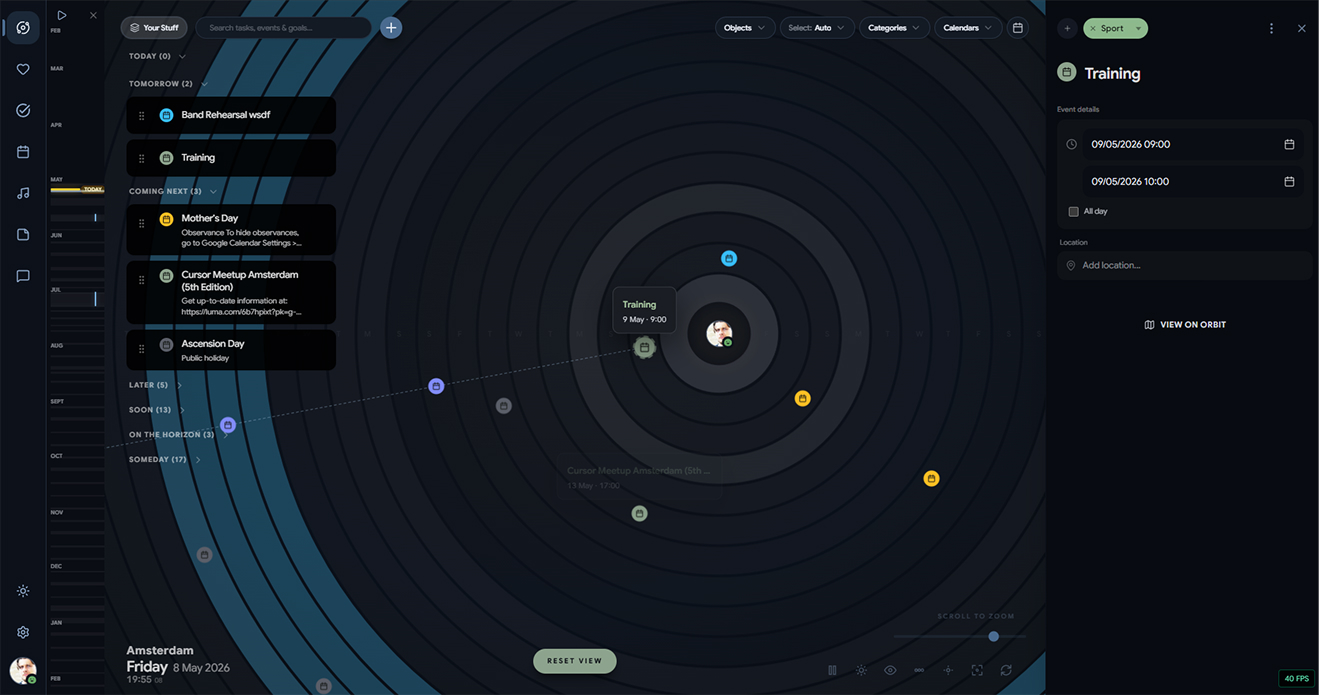The width and height of the screenshot is (1319, 695).
Task: Open the Select: Auto dropdown
Action: click(817, 28)
